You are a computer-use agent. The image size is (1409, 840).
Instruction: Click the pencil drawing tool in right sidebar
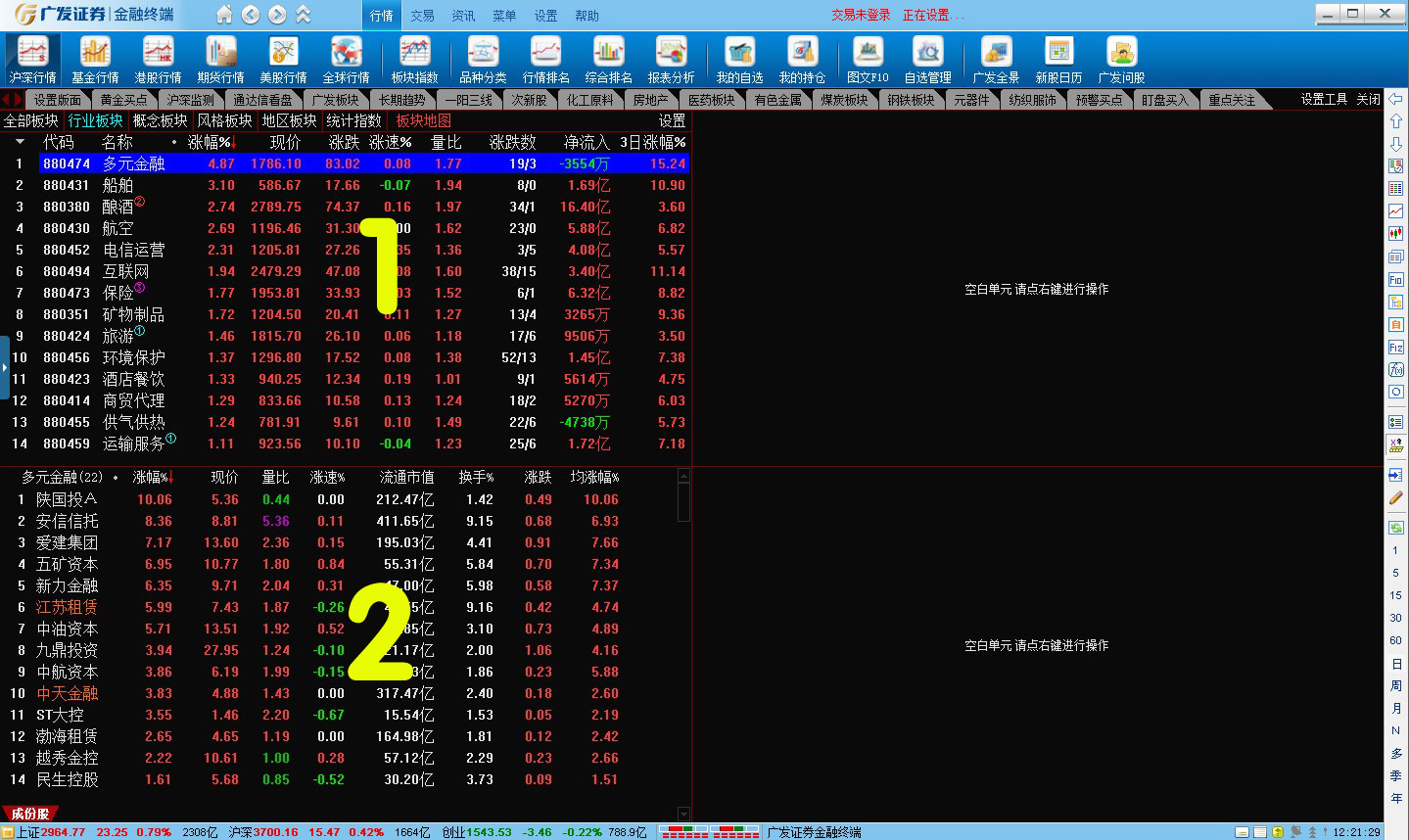(x=1395, y=497)
